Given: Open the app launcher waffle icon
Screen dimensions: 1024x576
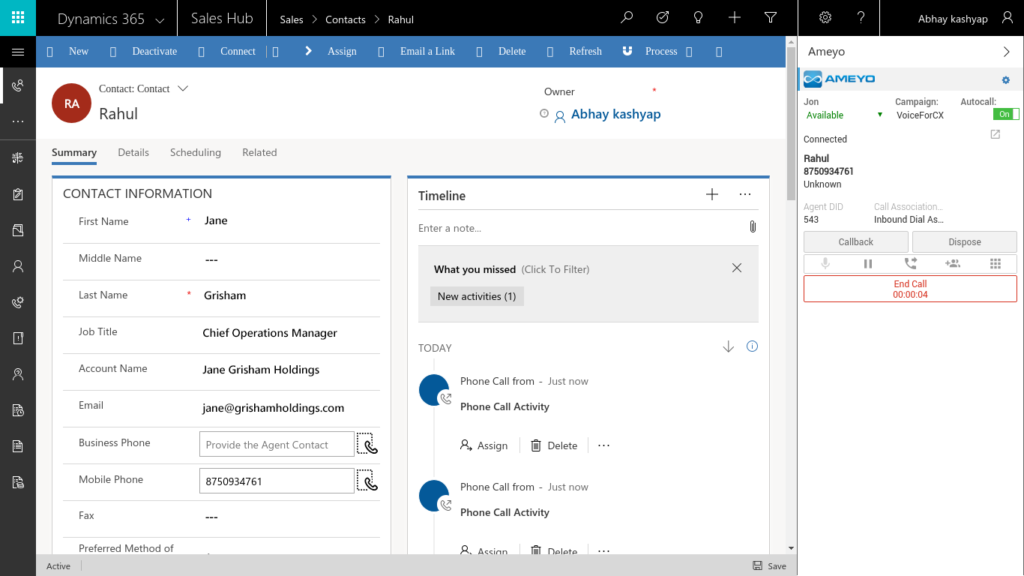Looking at the screenshot, I should [18, 18].
